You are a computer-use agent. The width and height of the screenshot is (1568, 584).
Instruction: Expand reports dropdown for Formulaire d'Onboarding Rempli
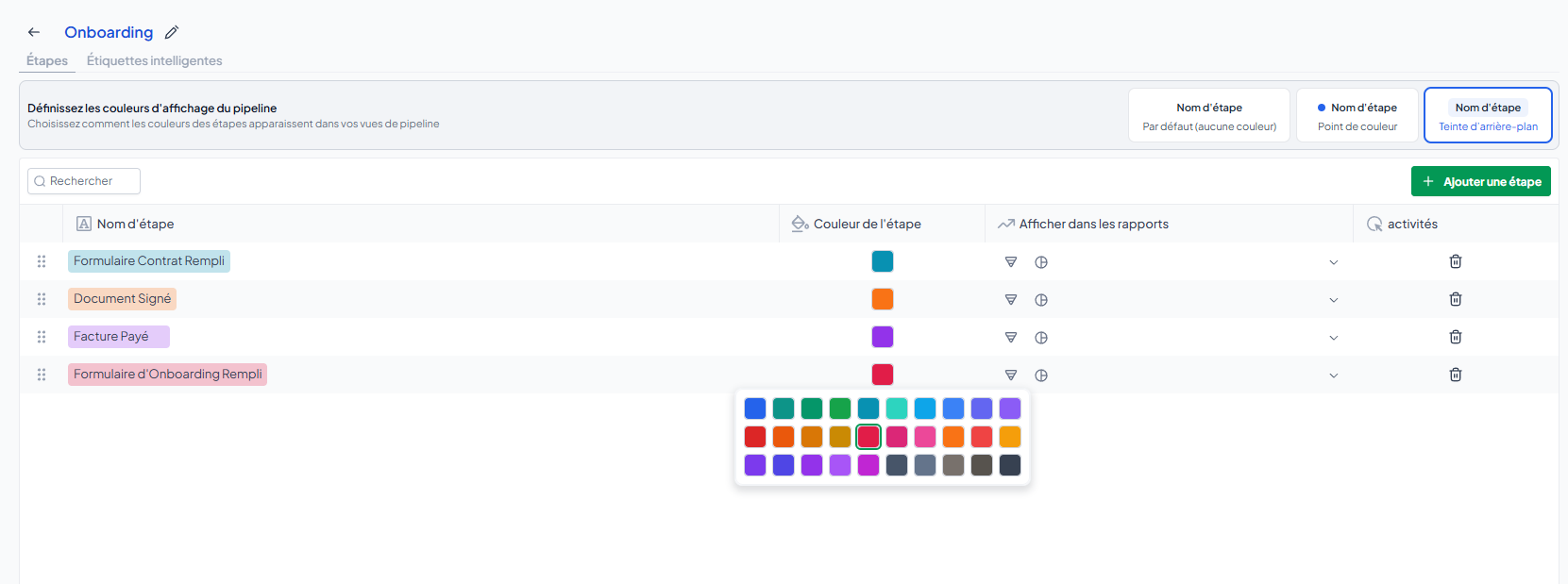(x=1334, y=375)
